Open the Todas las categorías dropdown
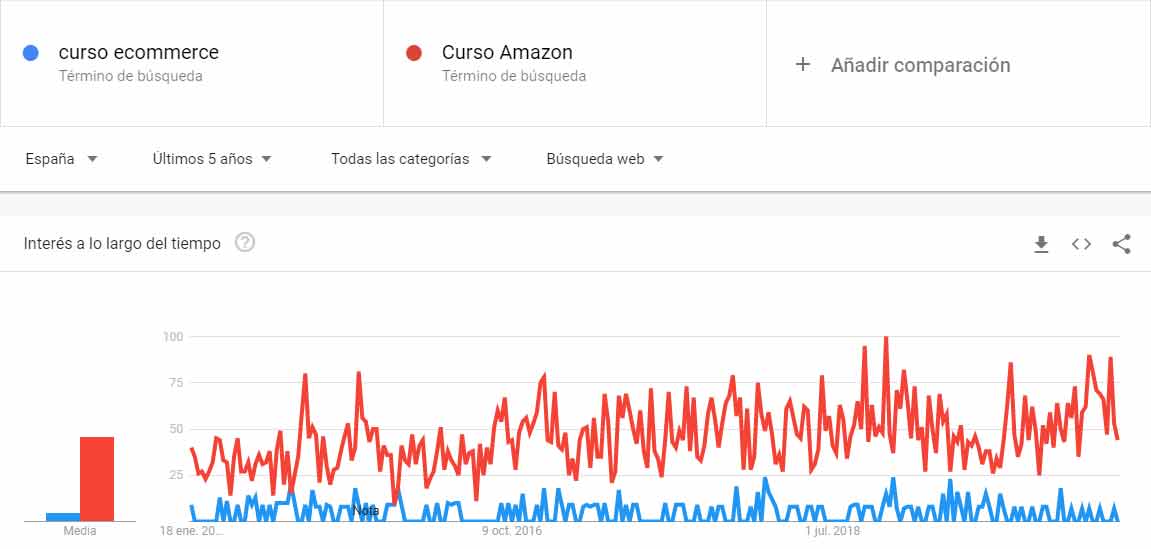 [412, 159]
